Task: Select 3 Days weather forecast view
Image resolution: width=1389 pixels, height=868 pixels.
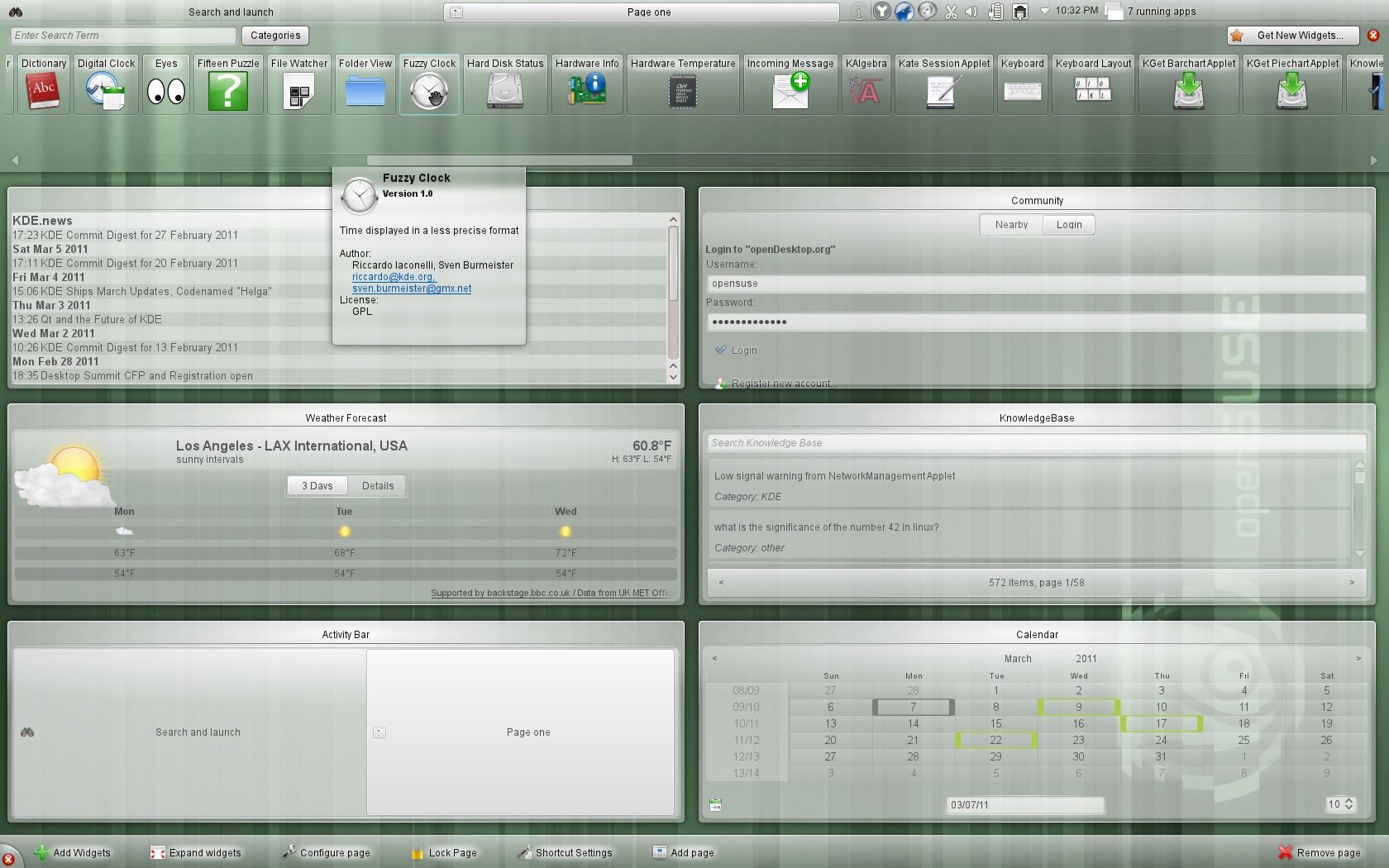Action: point(317,486)
